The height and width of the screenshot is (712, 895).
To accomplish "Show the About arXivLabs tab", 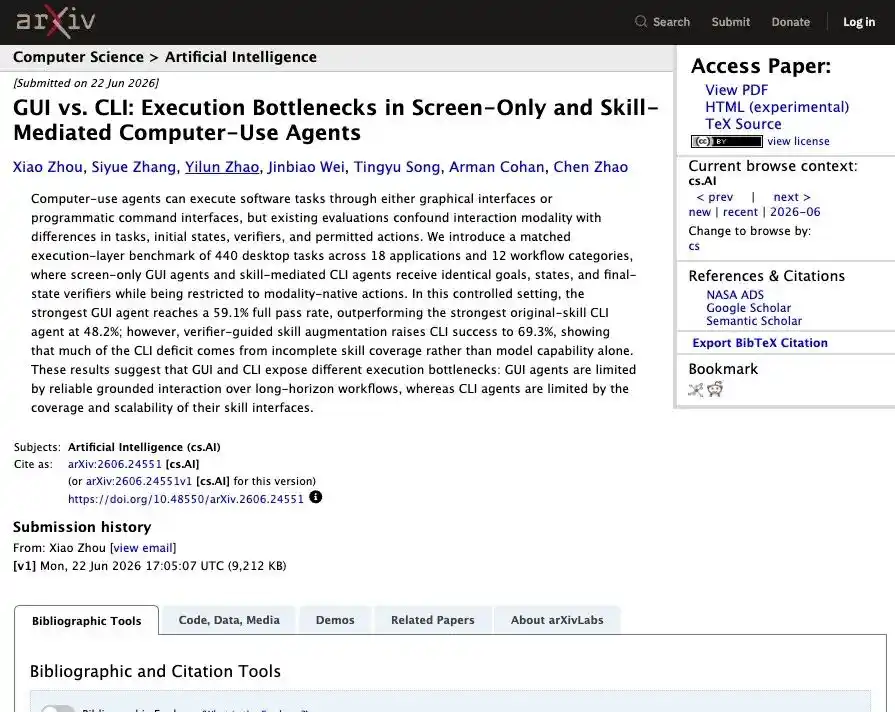I will (557, 620).
